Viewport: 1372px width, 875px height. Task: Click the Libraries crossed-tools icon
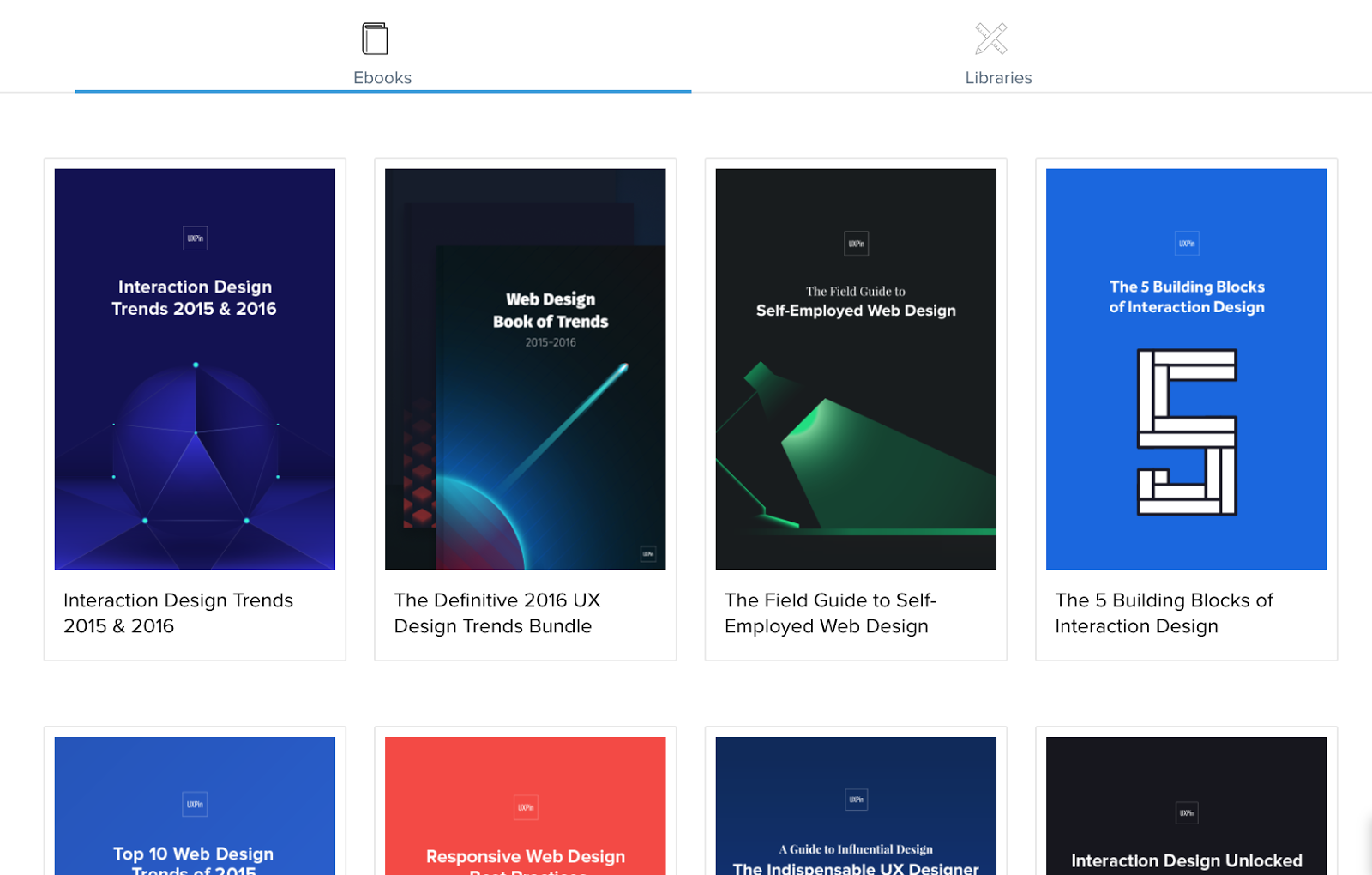pyautogui.click(x=990, y=38)
